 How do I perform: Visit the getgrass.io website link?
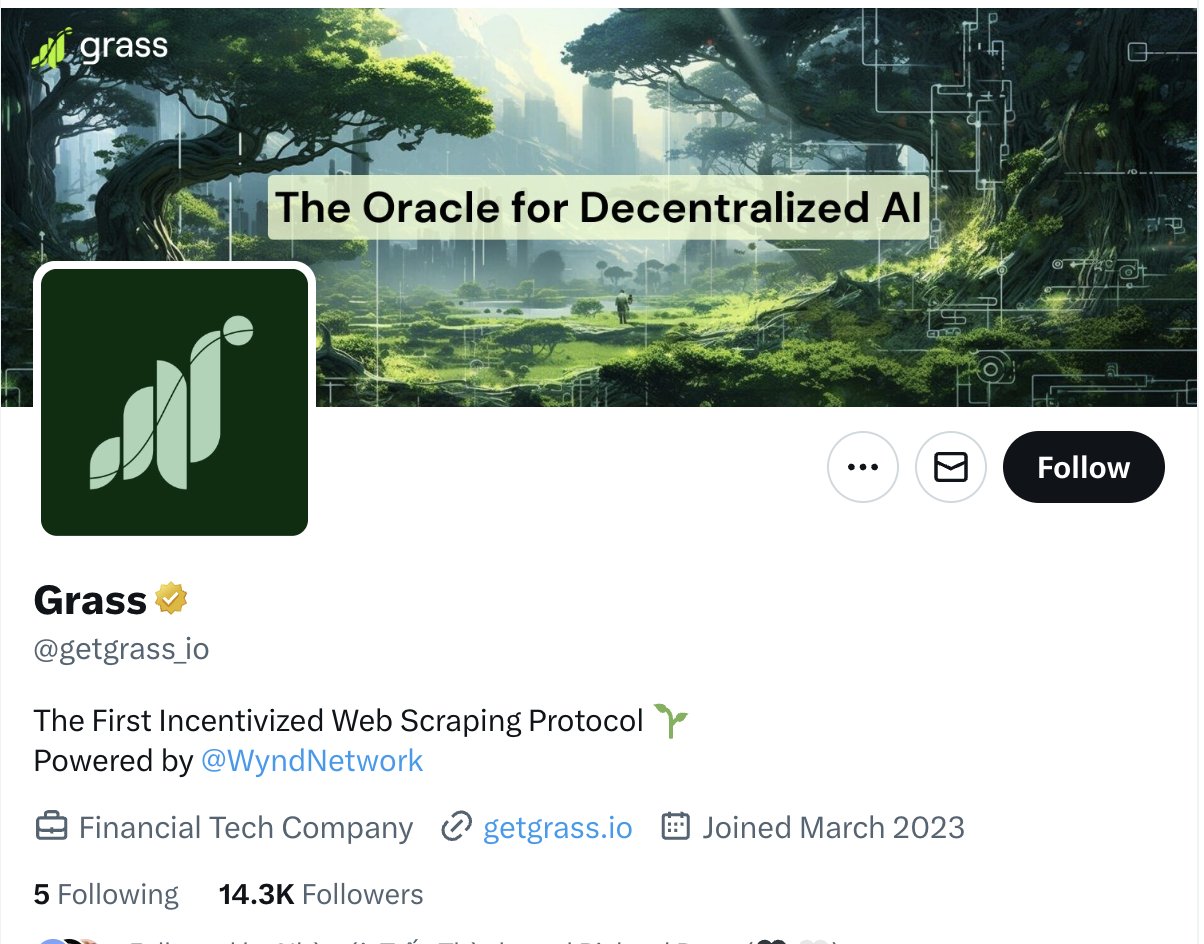pos(557,828)
